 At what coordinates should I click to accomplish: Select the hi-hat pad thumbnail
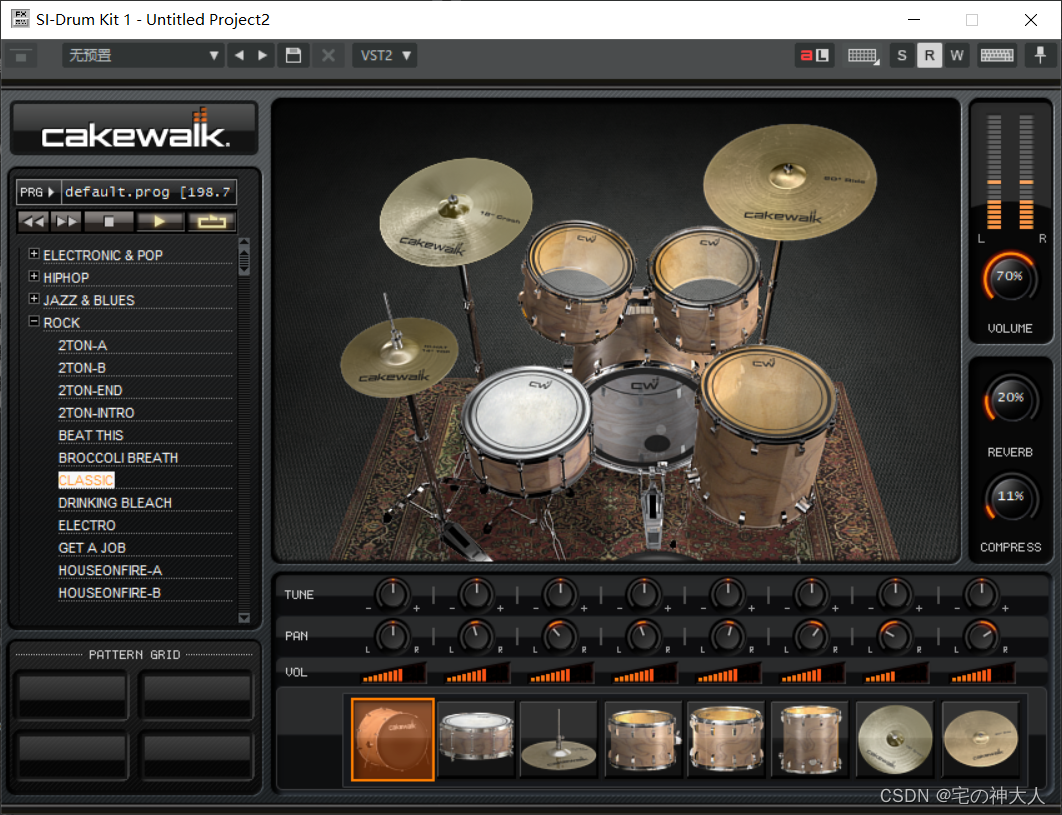click(559, 739)
